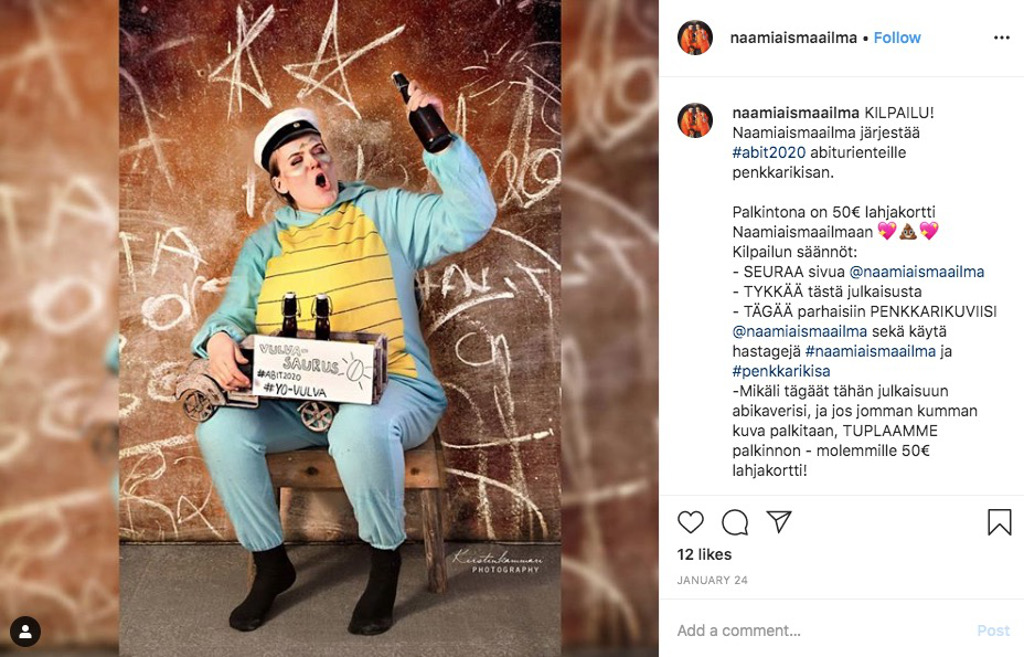Open naamiaismaailma profile picture in header
The image size is (1024, 657).
(x=695, y=38)
